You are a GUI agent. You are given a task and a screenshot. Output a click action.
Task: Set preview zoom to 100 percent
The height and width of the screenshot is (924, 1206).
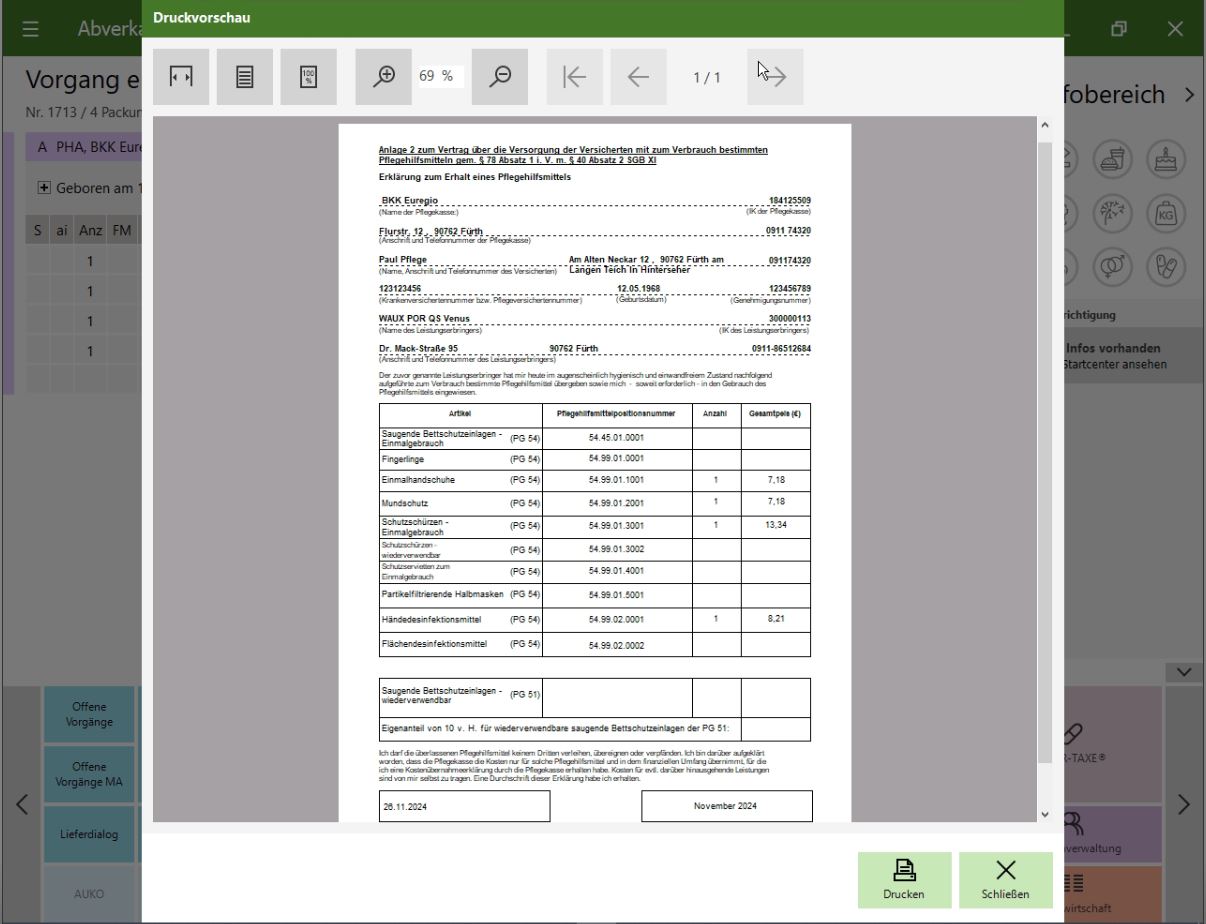point(309,77)
